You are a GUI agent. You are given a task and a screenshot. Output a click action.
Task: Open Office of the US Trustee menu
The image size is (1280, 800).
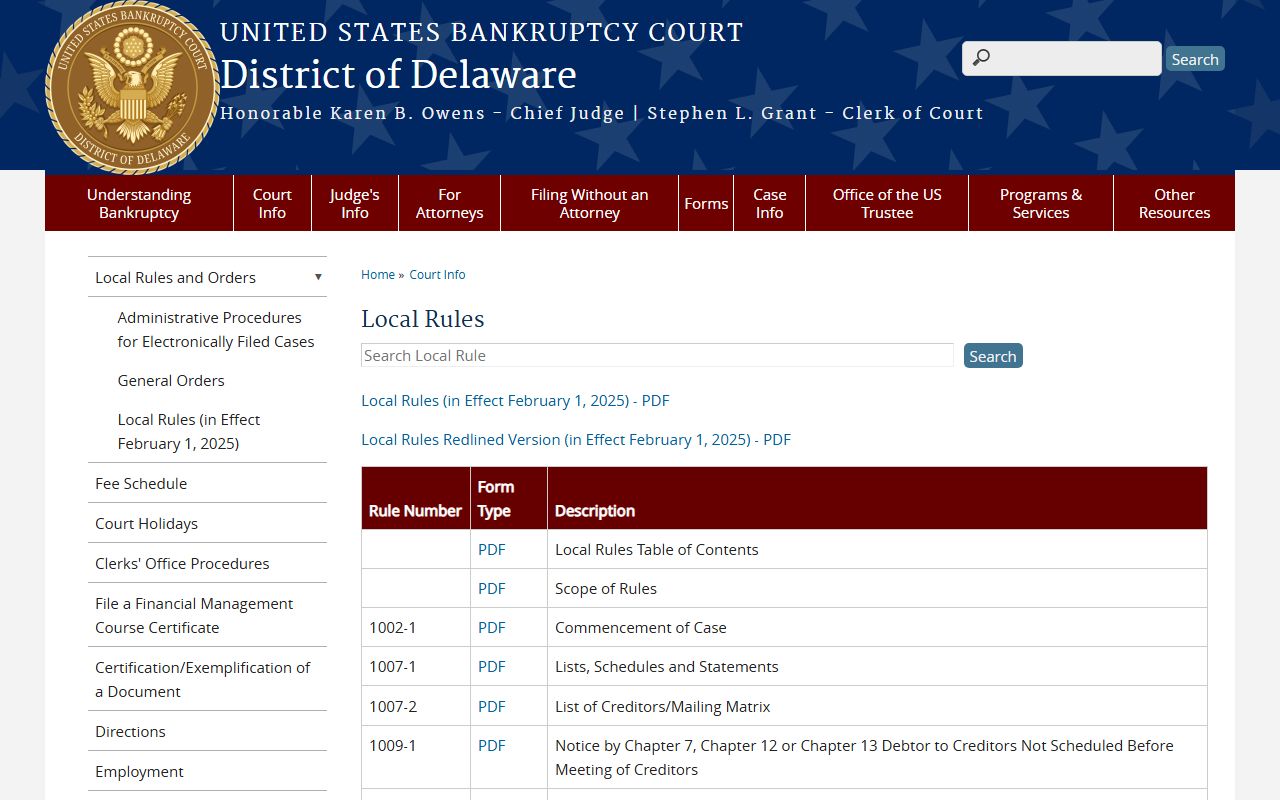click(x=887, y=203)
